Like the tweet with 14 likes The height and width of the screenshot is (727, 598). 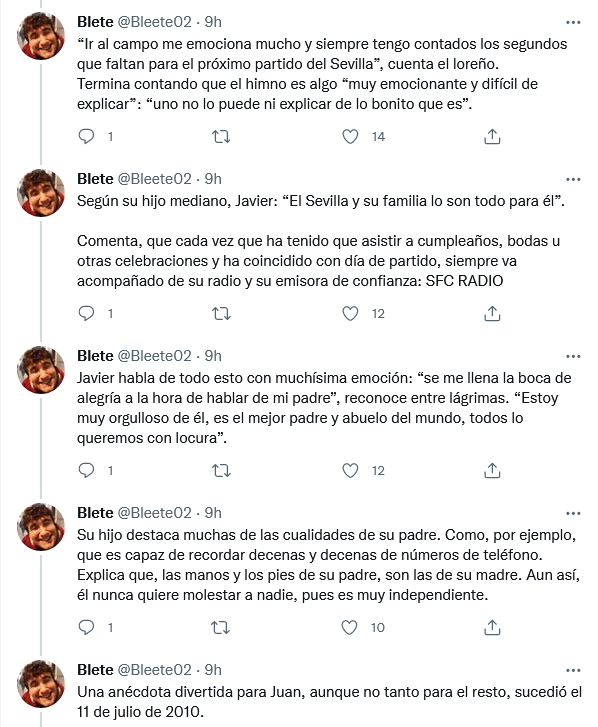tap(350, 136)
